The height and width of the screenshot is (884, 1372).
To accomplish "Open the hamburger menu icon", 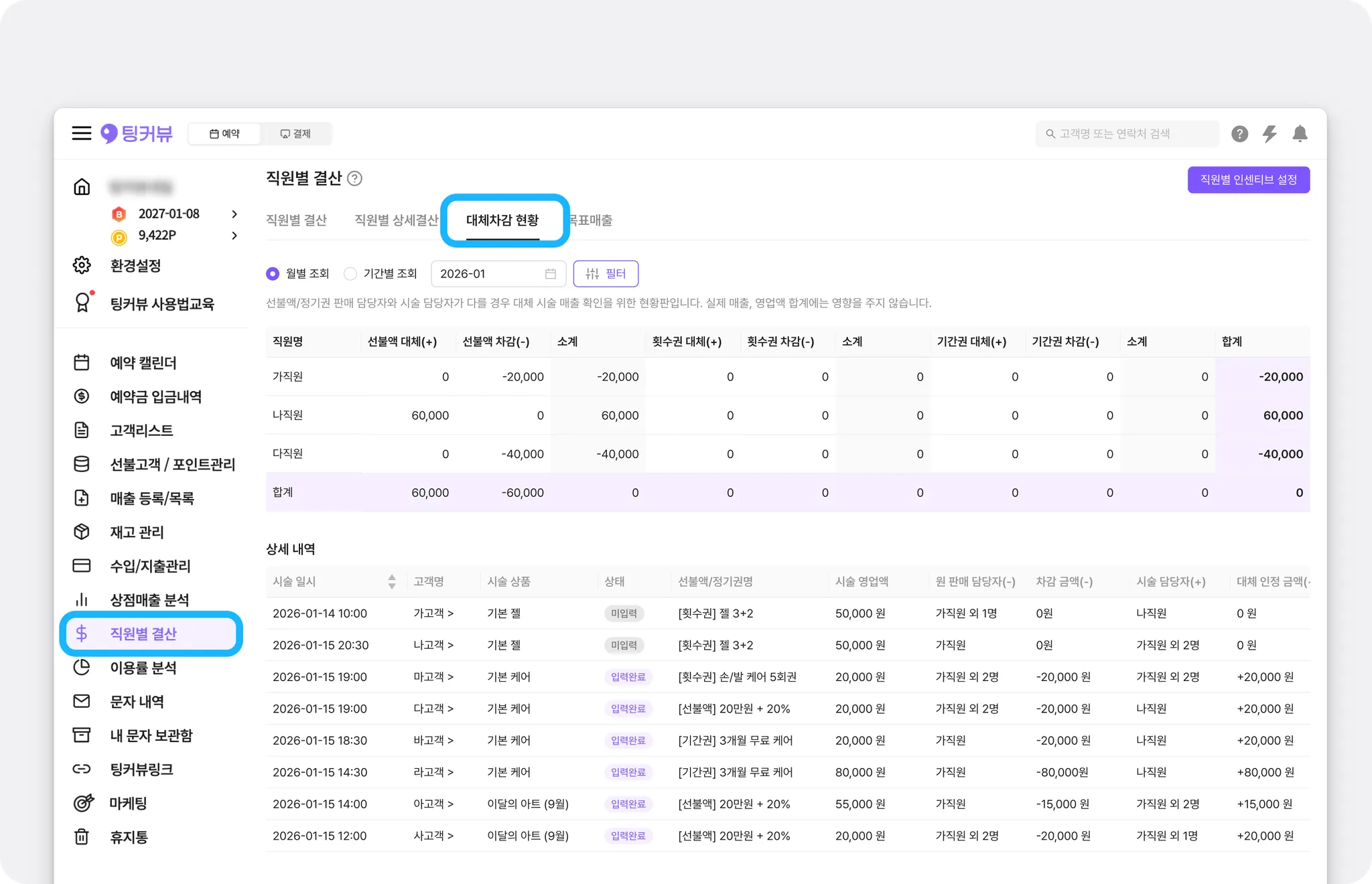I will coord(81,133).
